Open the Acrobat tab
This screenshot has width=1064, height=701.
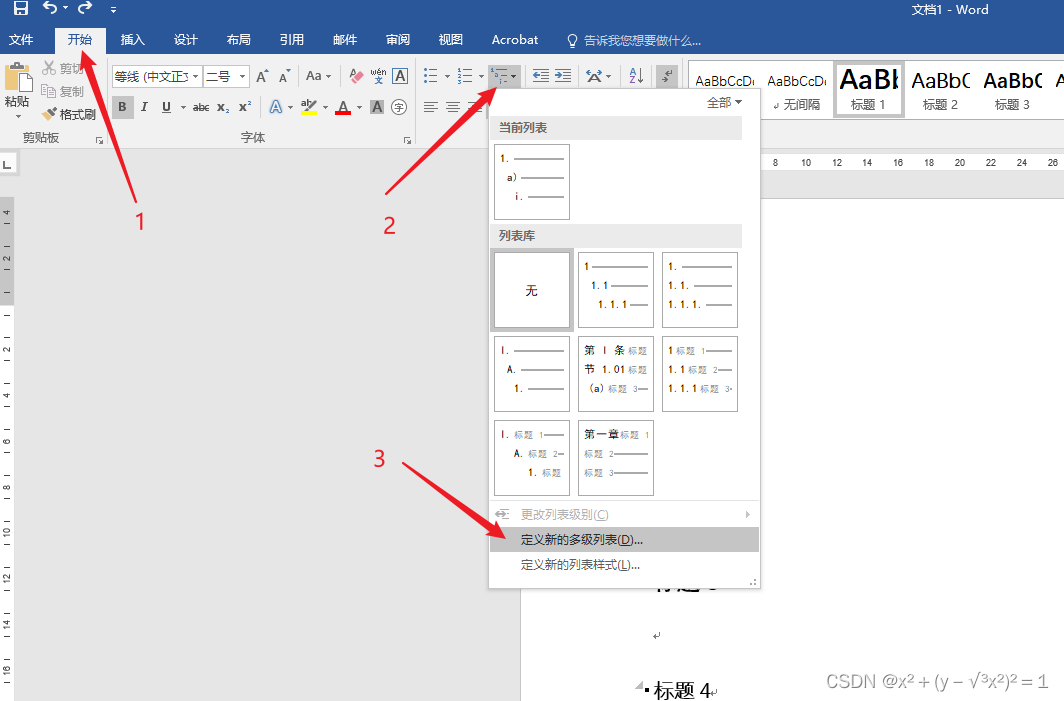click(514, 40)
